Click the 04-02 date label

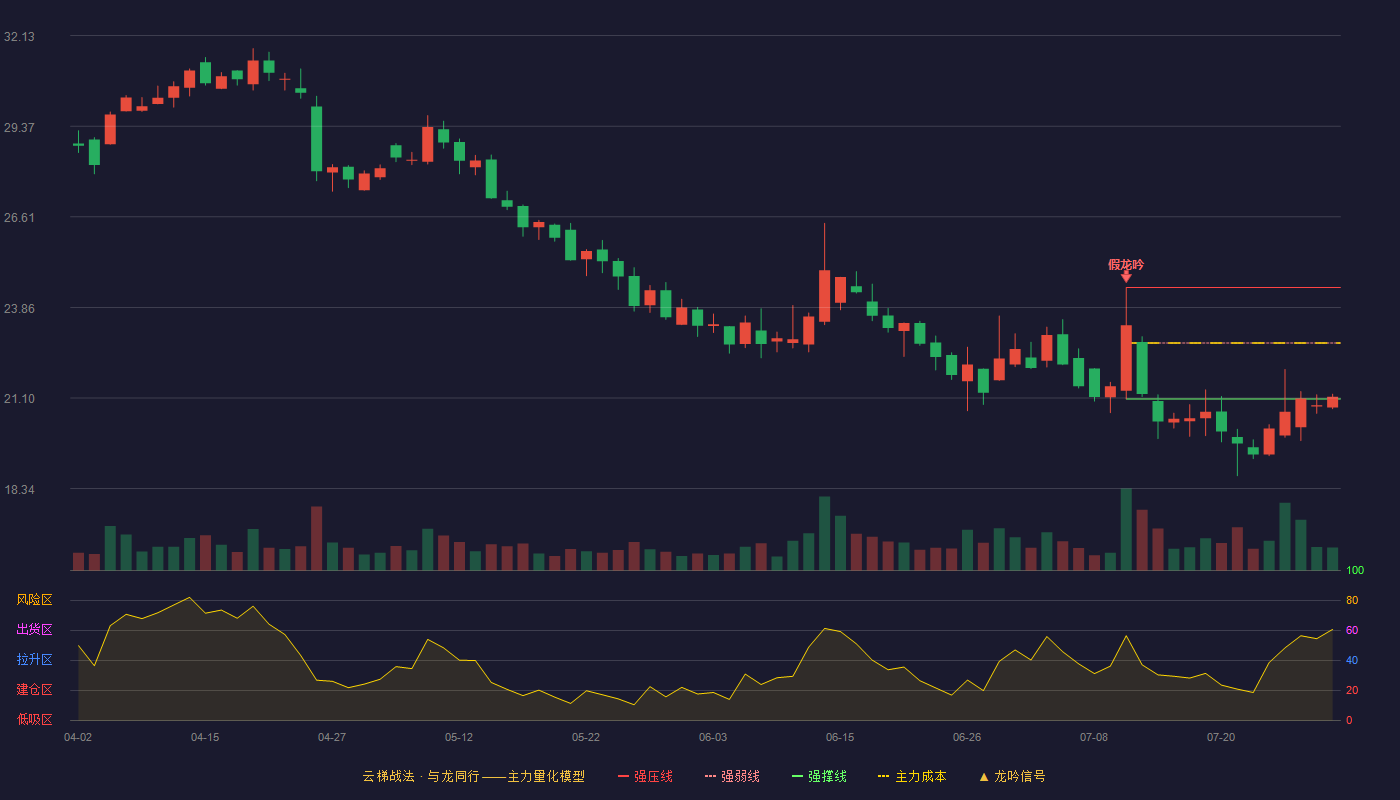[78, 737]
